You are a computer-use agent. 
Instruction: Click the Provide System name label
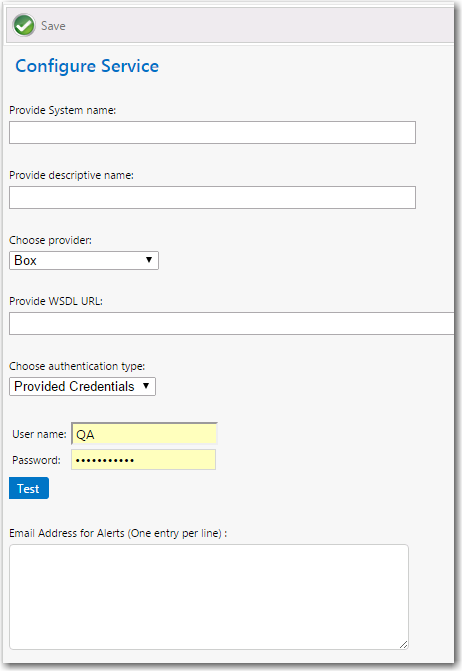pos(62,110)
